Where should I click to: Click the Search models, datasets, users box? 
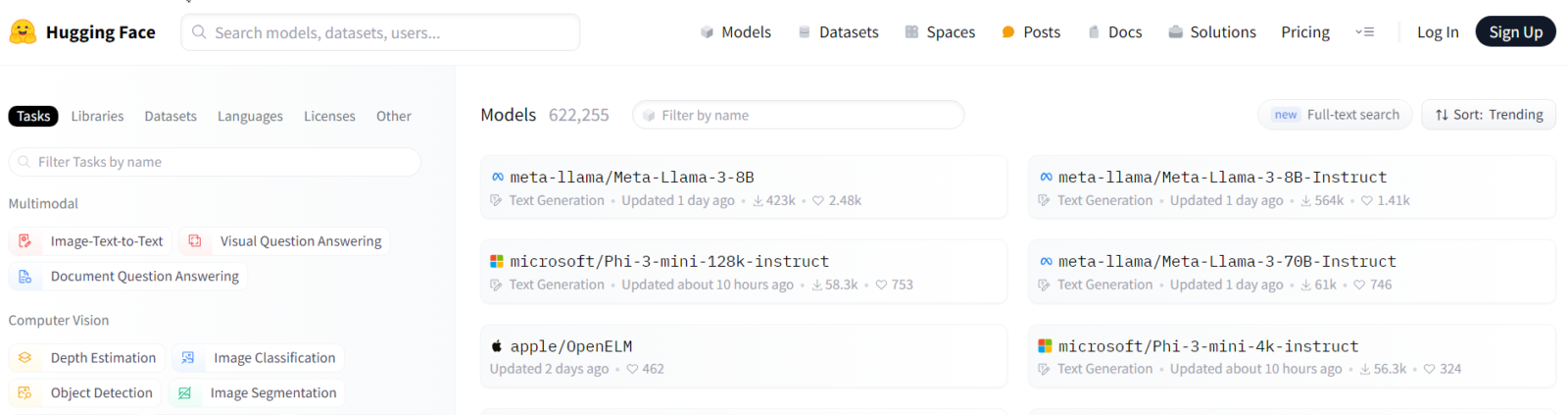pos(380,32)
